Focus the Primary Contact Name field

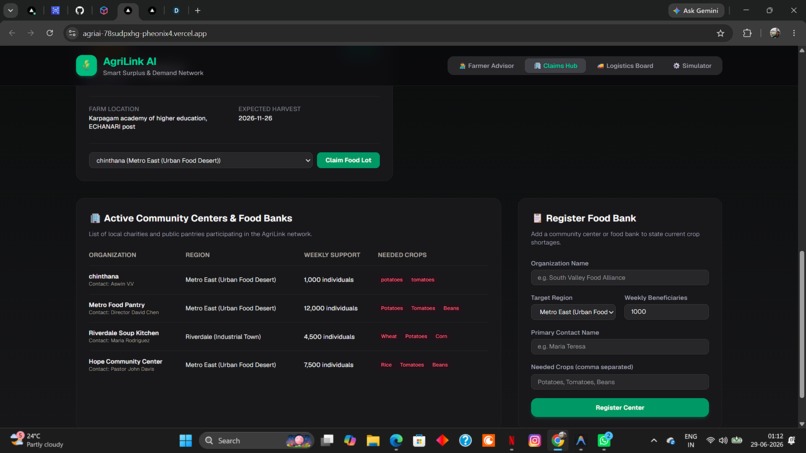[619, 347]
